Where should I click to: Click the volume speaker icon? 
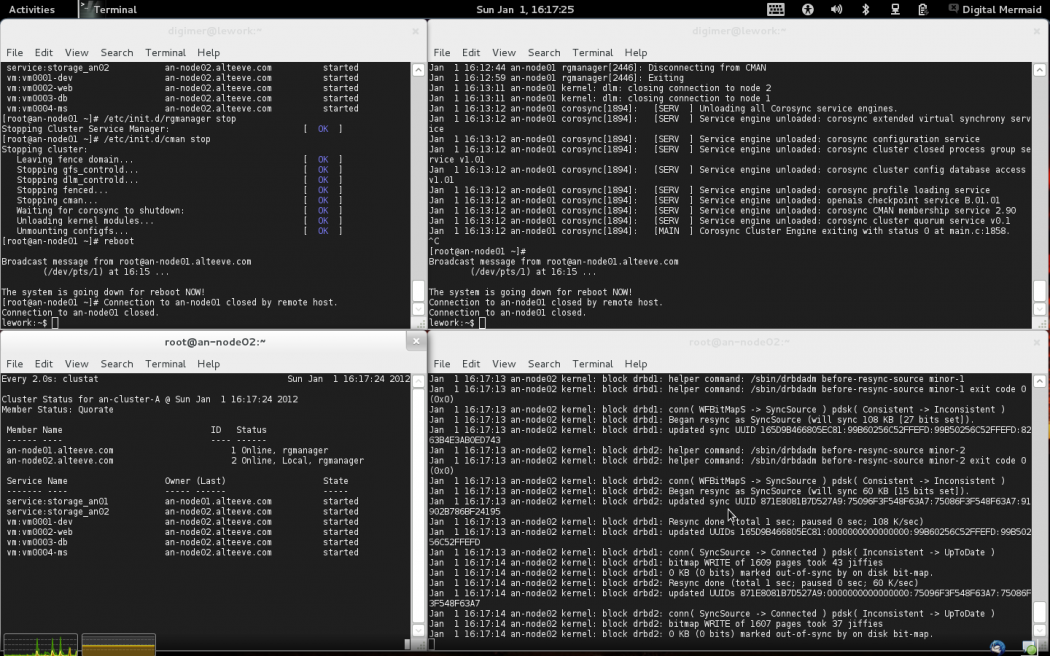pyautogui.click(x=837, y=9)
